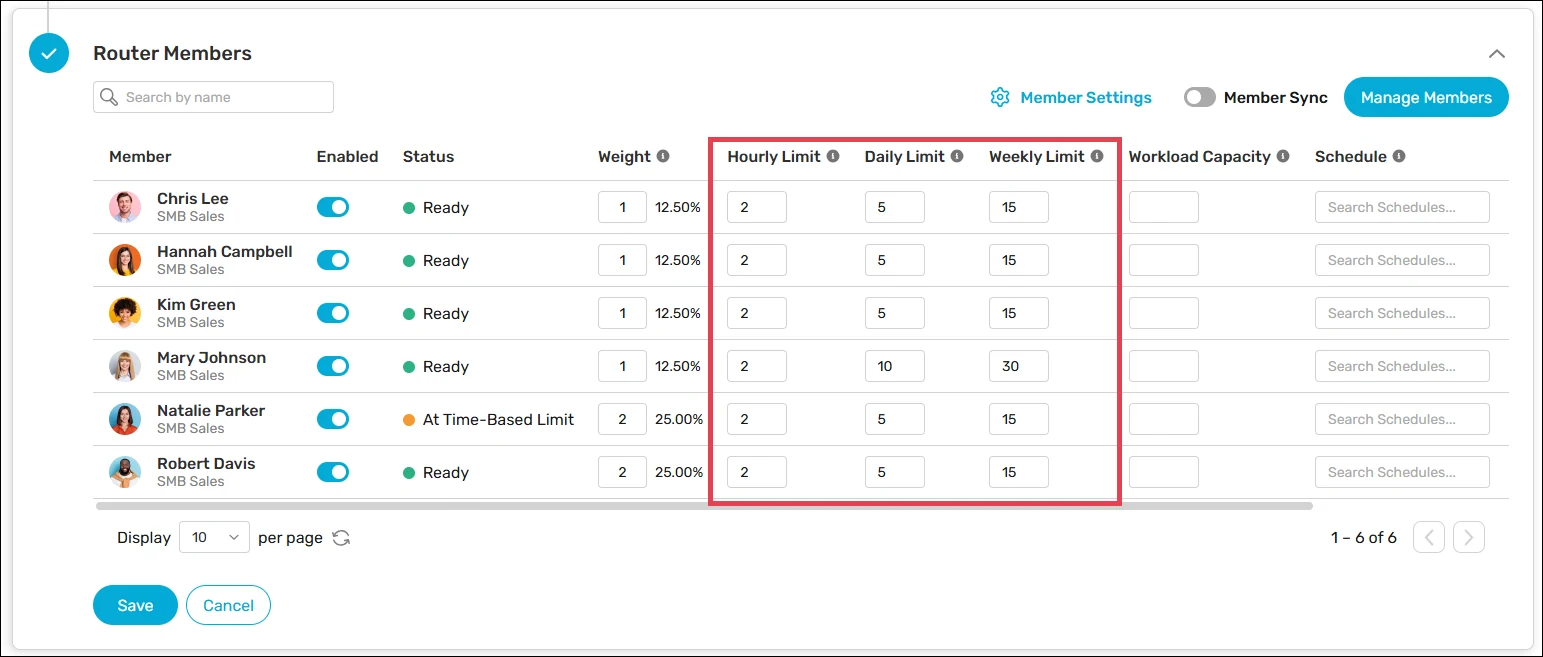
Task: Click the horizontal table scrollbar
Action: pos(704,506)
